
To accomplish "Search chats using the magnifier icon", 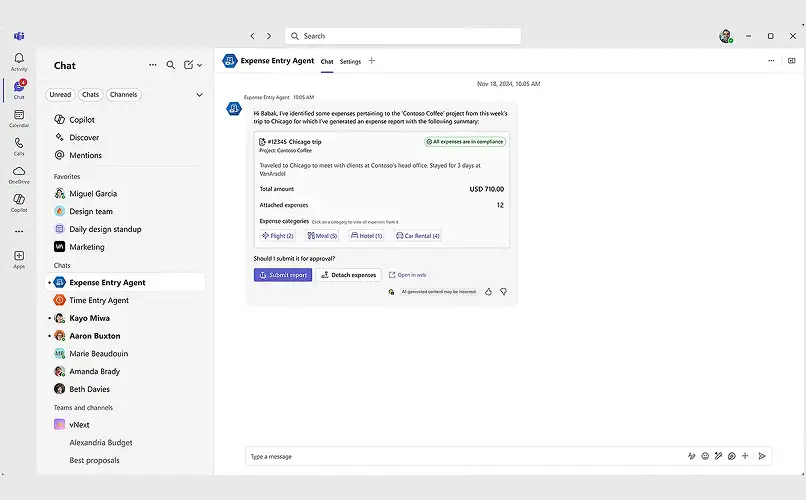I will (x=171, y=65).
